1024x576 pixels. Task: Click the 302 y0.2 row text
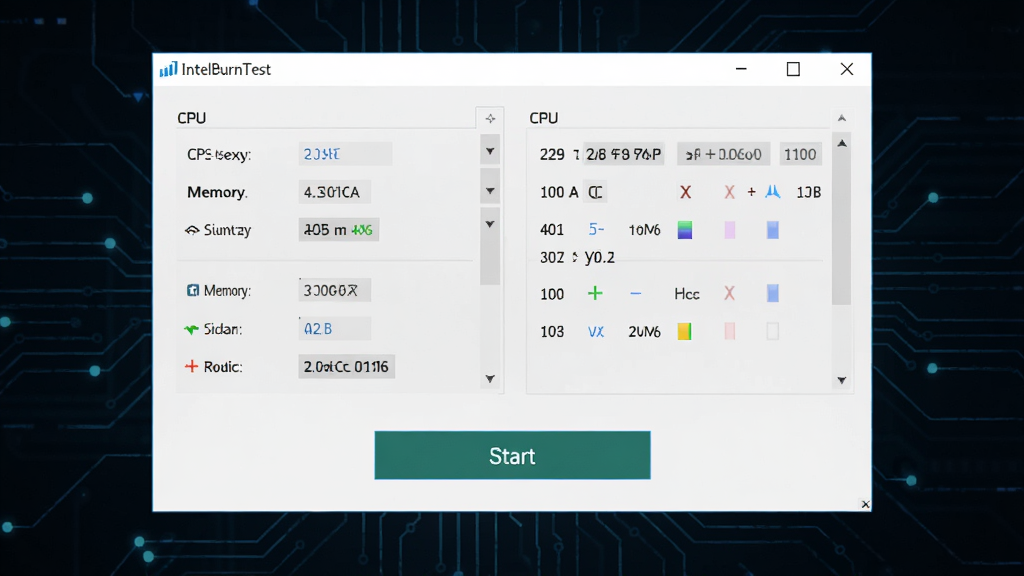[x=577, y=257]
